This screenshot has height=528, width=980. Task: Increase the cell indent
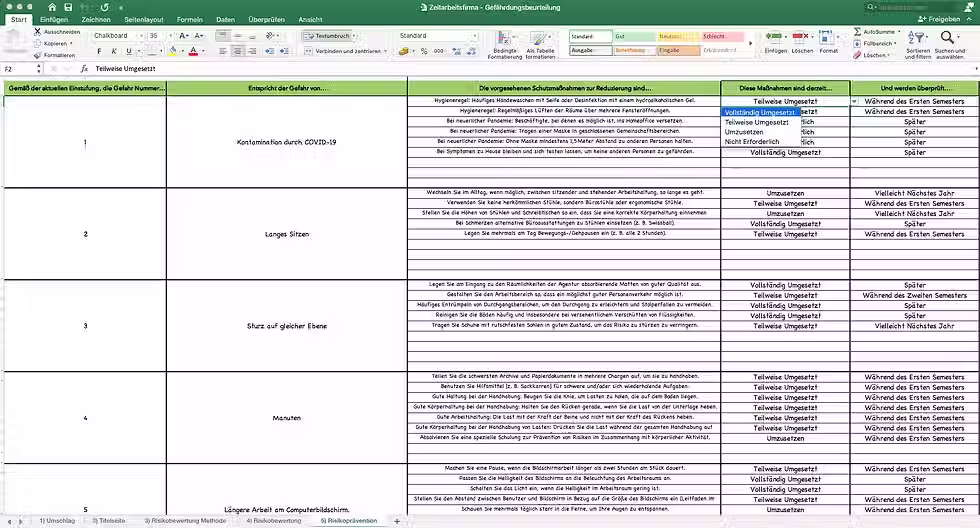284,51
